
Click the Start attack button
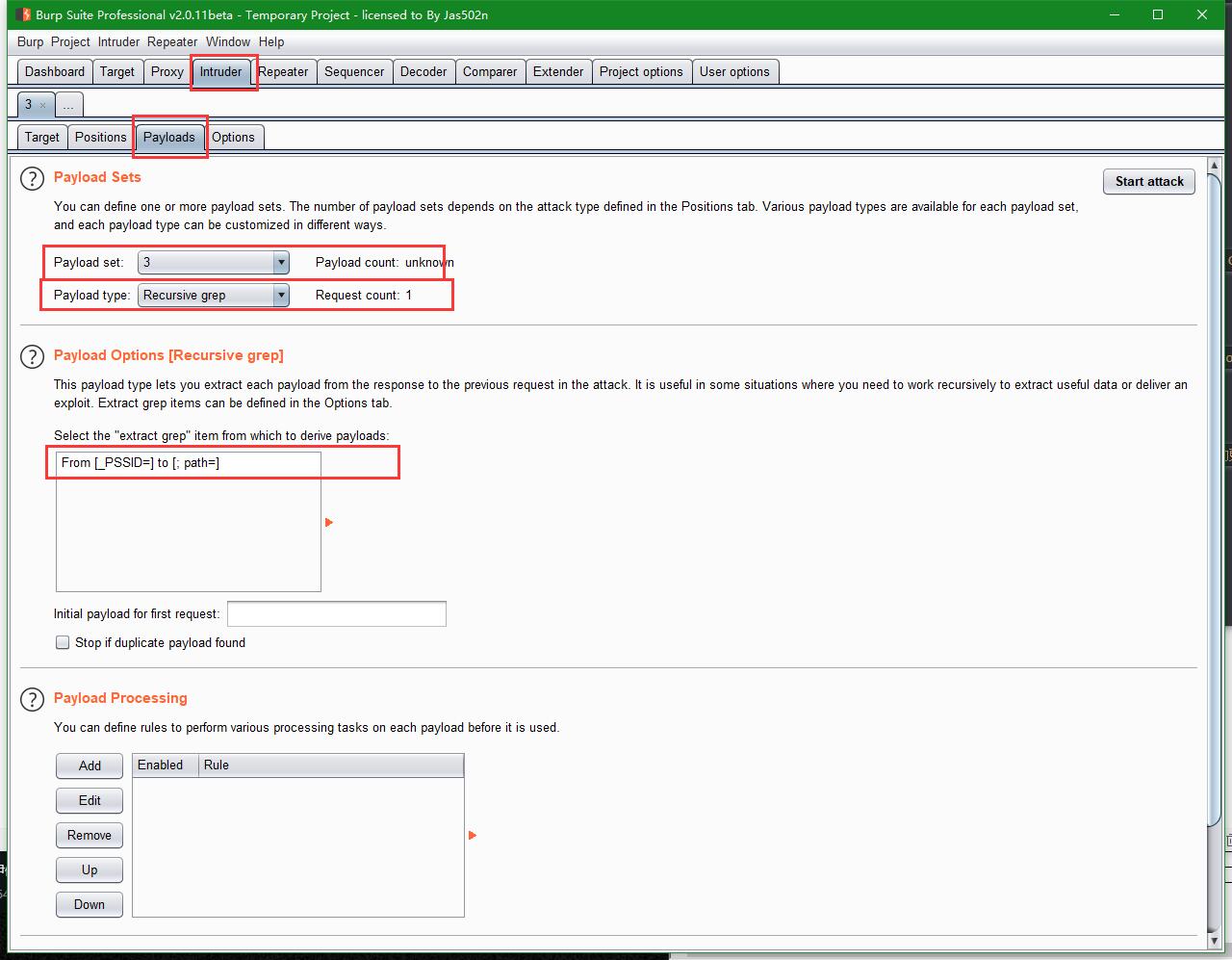pos(1148,181)
